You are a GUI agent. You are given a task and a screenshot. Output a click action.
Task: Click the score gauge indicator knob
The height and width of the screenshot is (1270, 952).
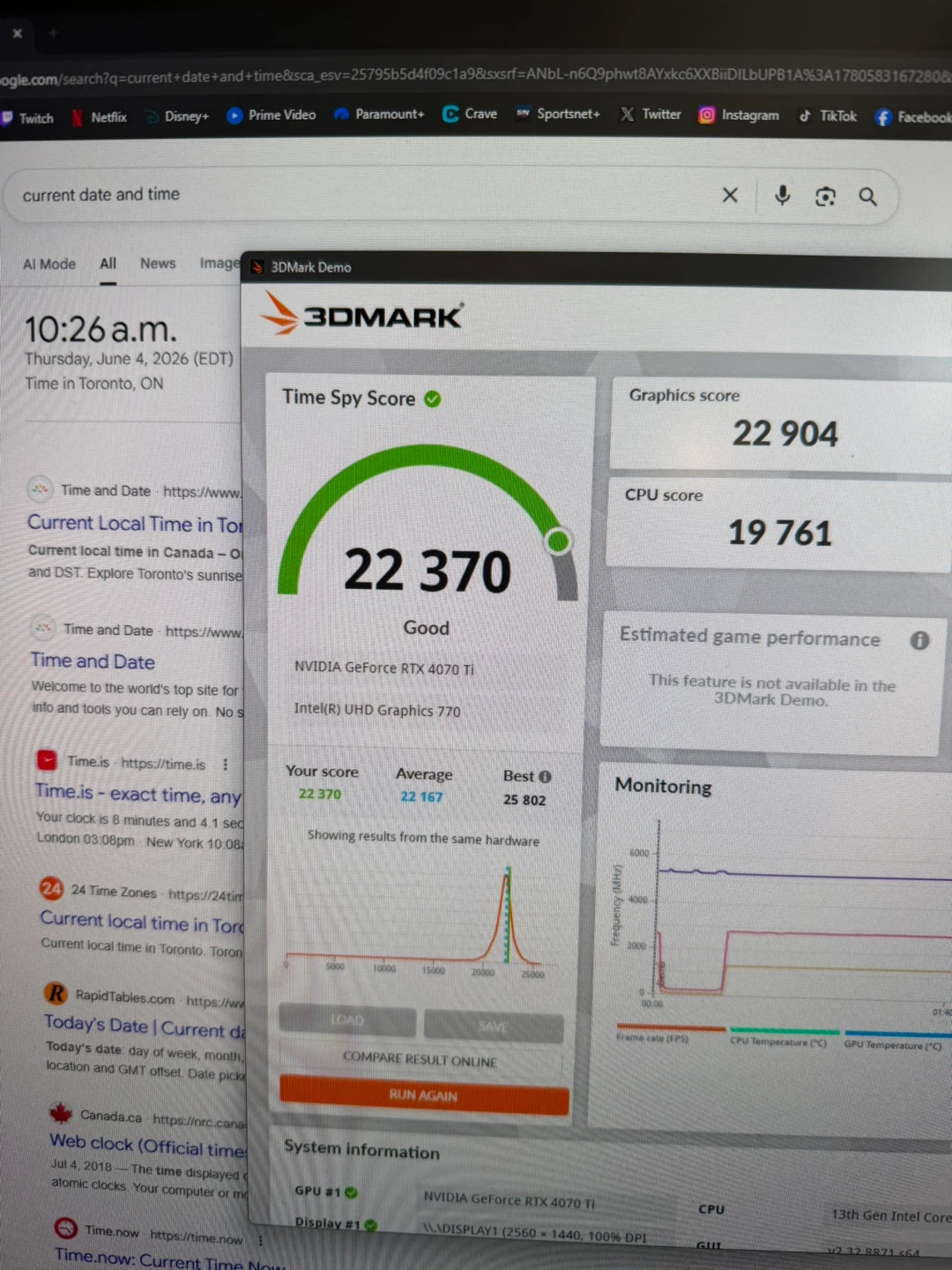(x=557, y=541)
